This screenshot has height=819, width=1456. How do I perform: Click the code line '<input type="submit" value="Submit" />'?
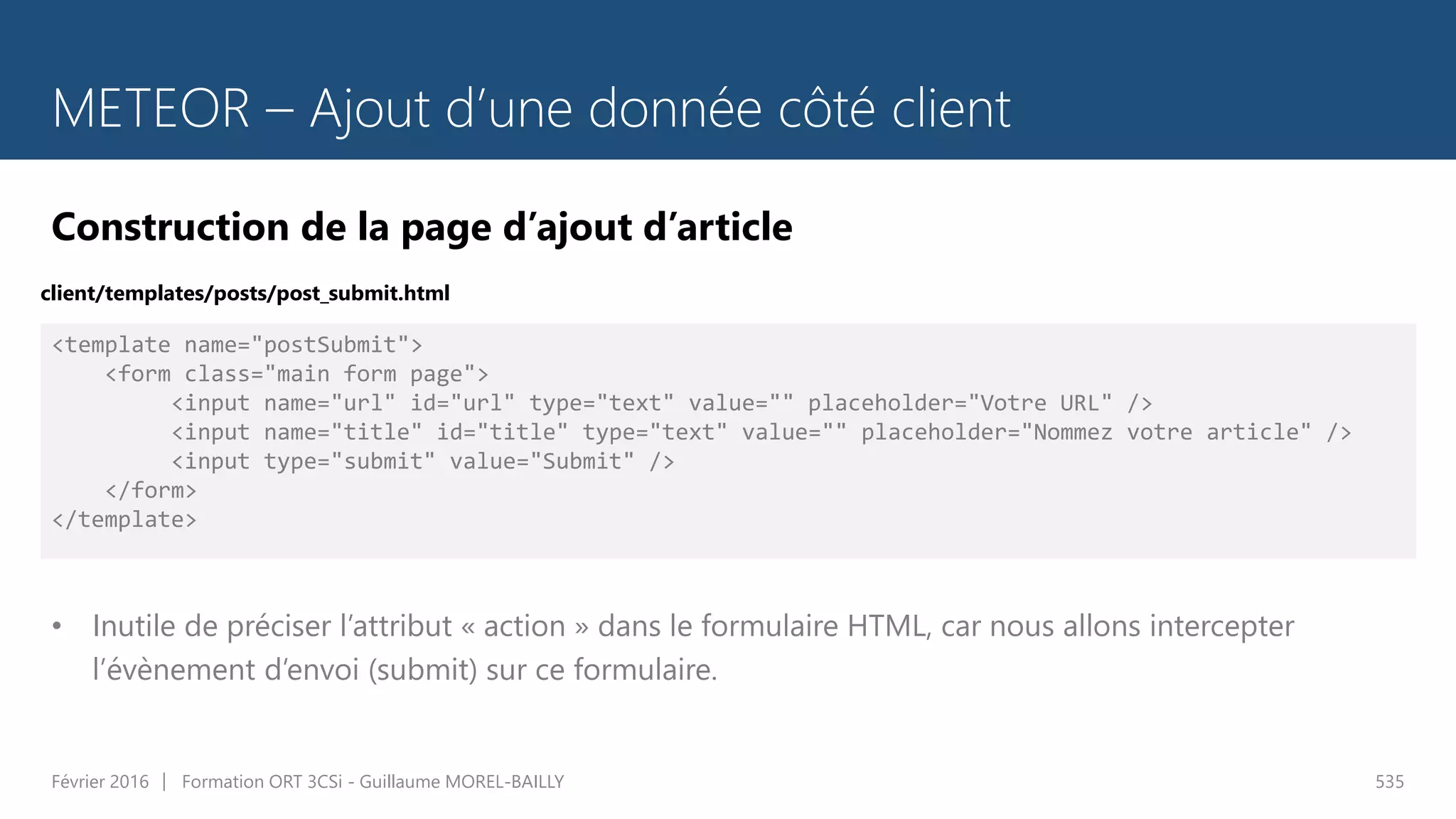pyautogui.click(x=423, y=461)
